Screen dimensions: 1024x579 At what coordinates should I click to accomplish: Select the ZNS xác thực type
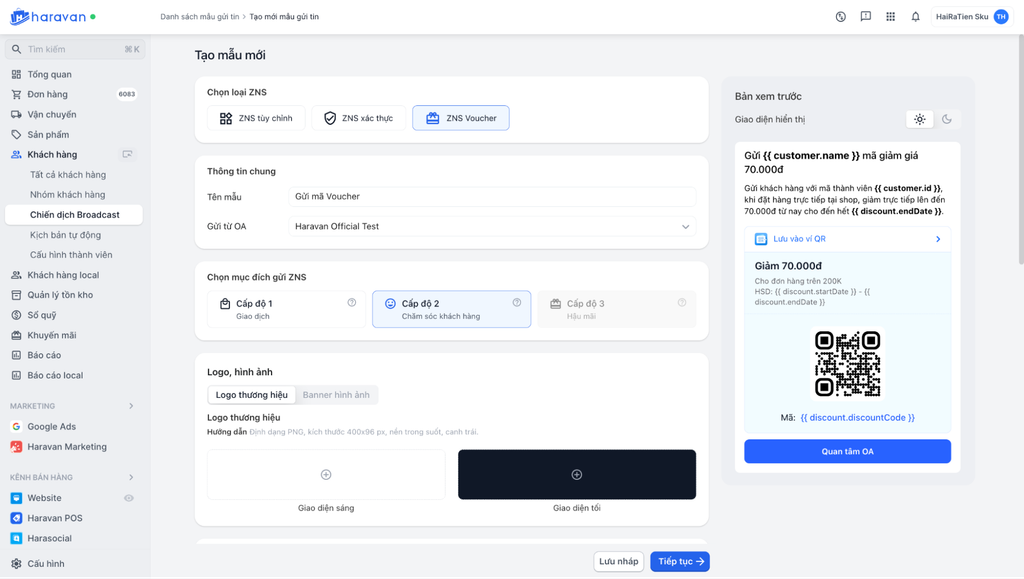[358, 118]
